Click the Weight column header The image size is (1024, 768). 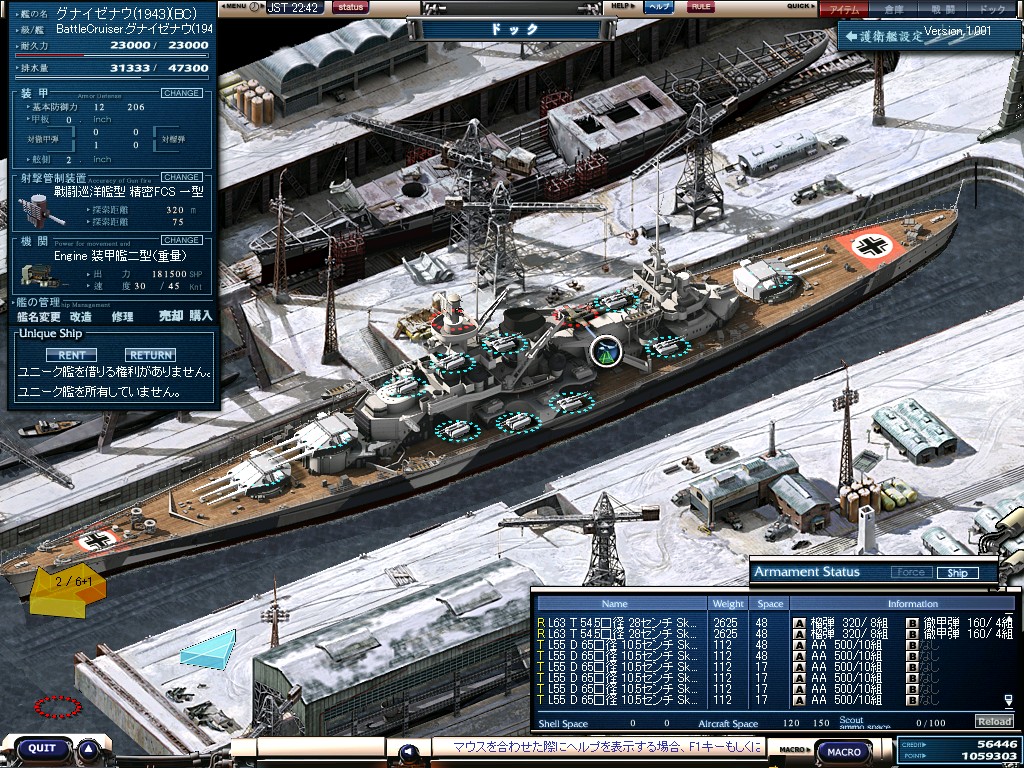pos(728,603)
